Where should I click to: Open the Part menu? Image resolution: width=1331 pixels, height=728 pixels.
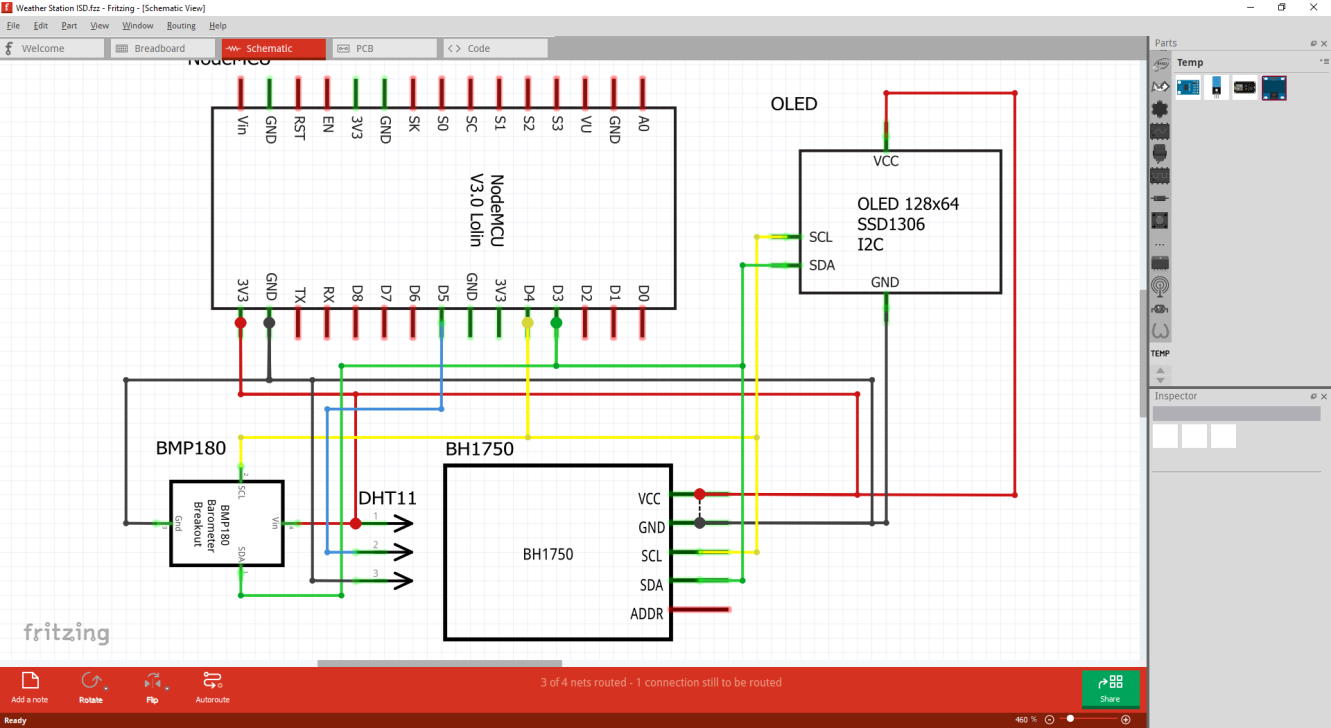click(69, 25)
